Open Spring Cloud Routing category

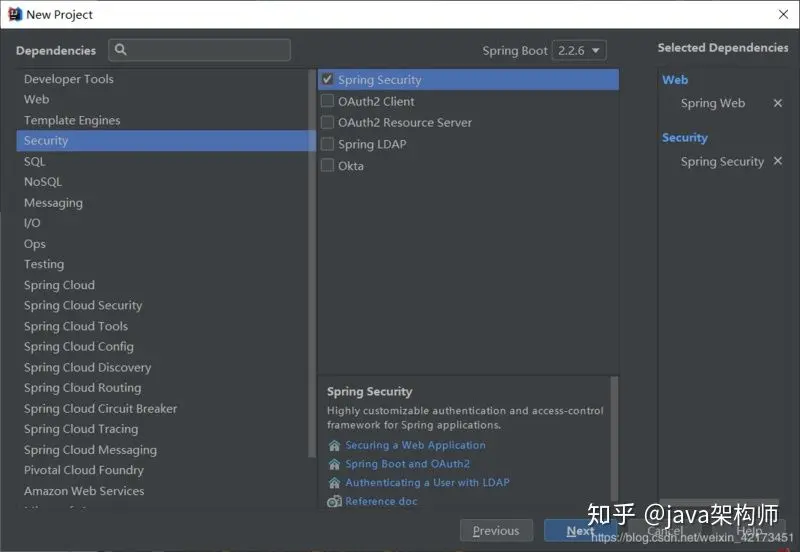tap(162, 388)
